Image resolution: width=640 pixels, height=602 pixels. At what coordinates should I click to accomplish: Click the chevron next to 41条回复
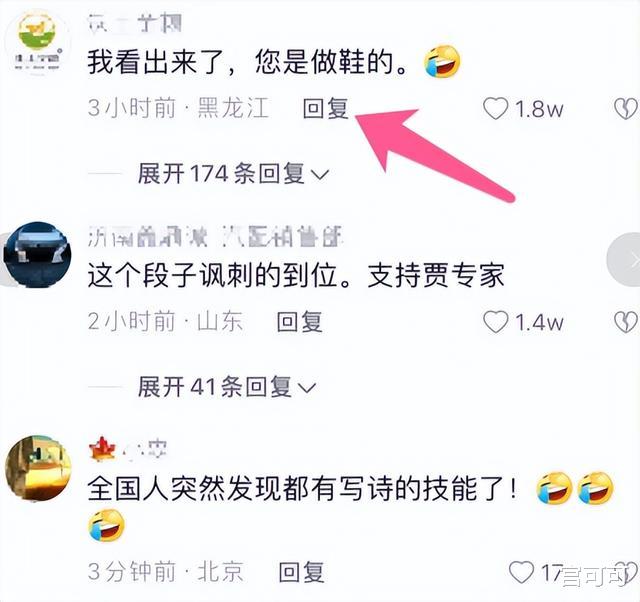(x=307, y=388)
